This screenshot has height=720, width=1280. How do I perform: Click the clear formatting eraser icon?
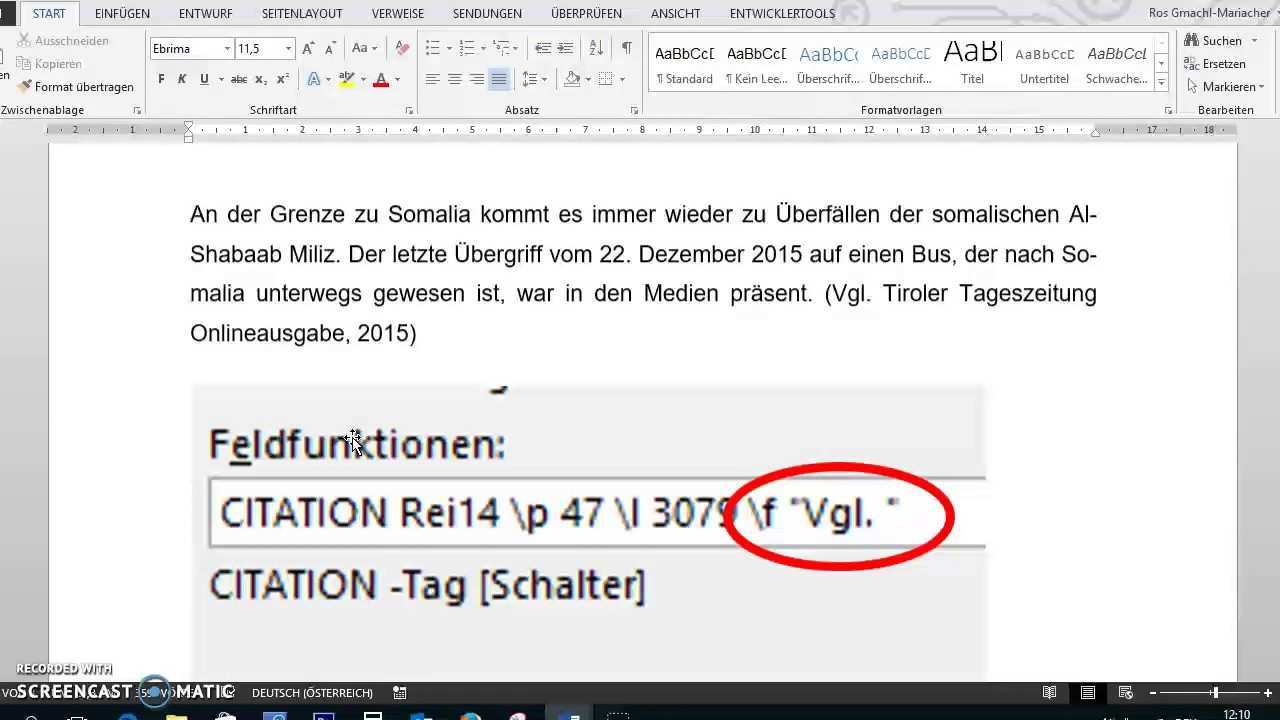402,48
